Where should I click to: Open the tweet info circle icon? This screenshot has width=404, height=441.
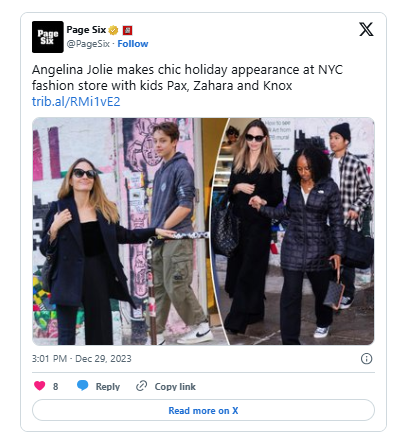366,359
